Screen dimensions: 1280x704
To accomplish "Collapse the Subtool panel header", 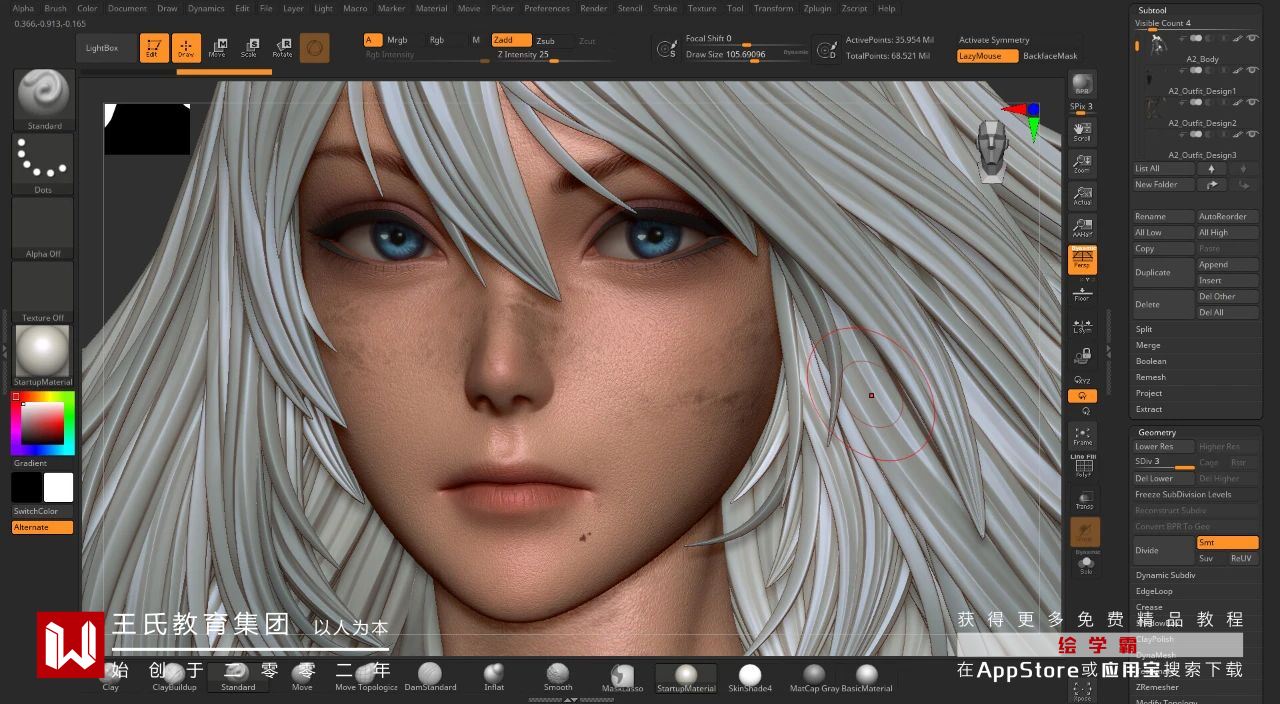I will pos(1152,10).
